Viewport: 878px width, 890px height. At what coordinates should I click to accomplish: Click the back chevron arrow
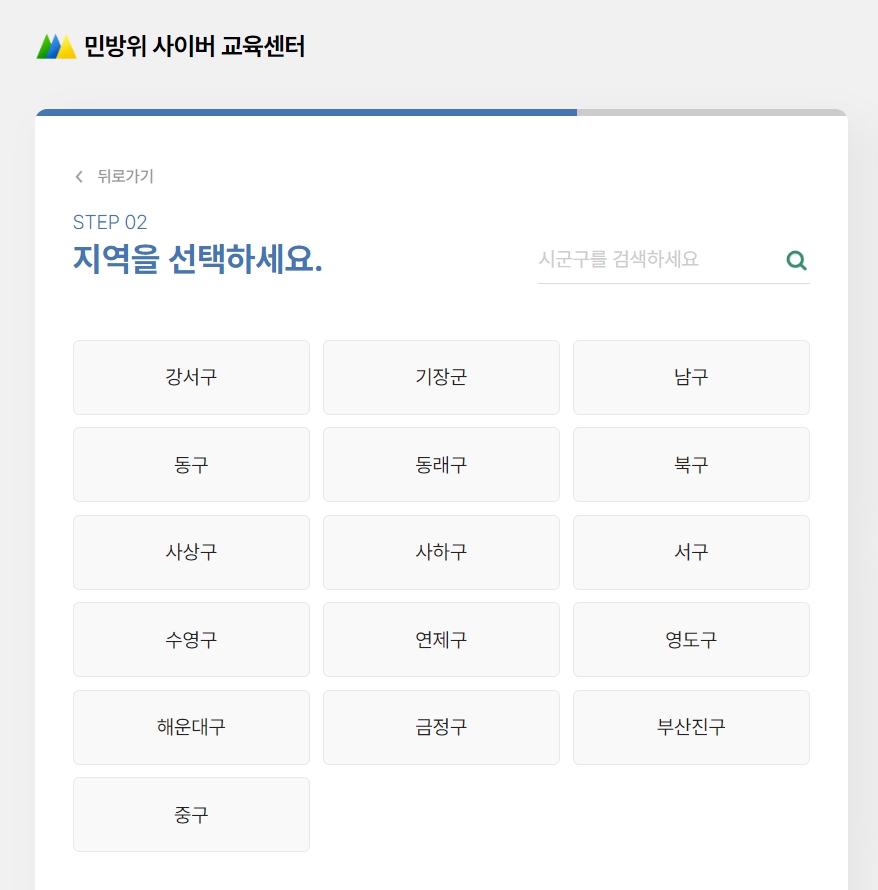pos(78,176)
